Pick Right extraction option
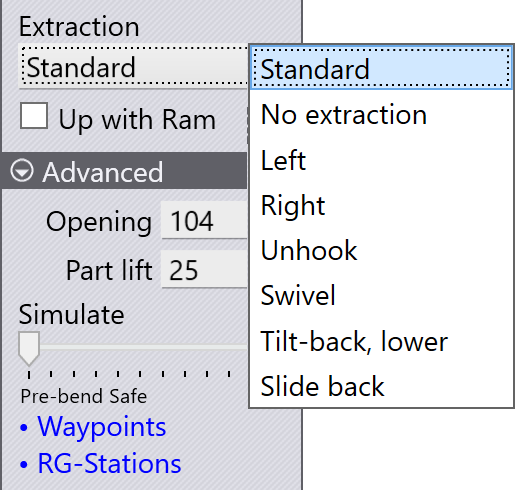 pyautogui.click(x=381, y=206)
